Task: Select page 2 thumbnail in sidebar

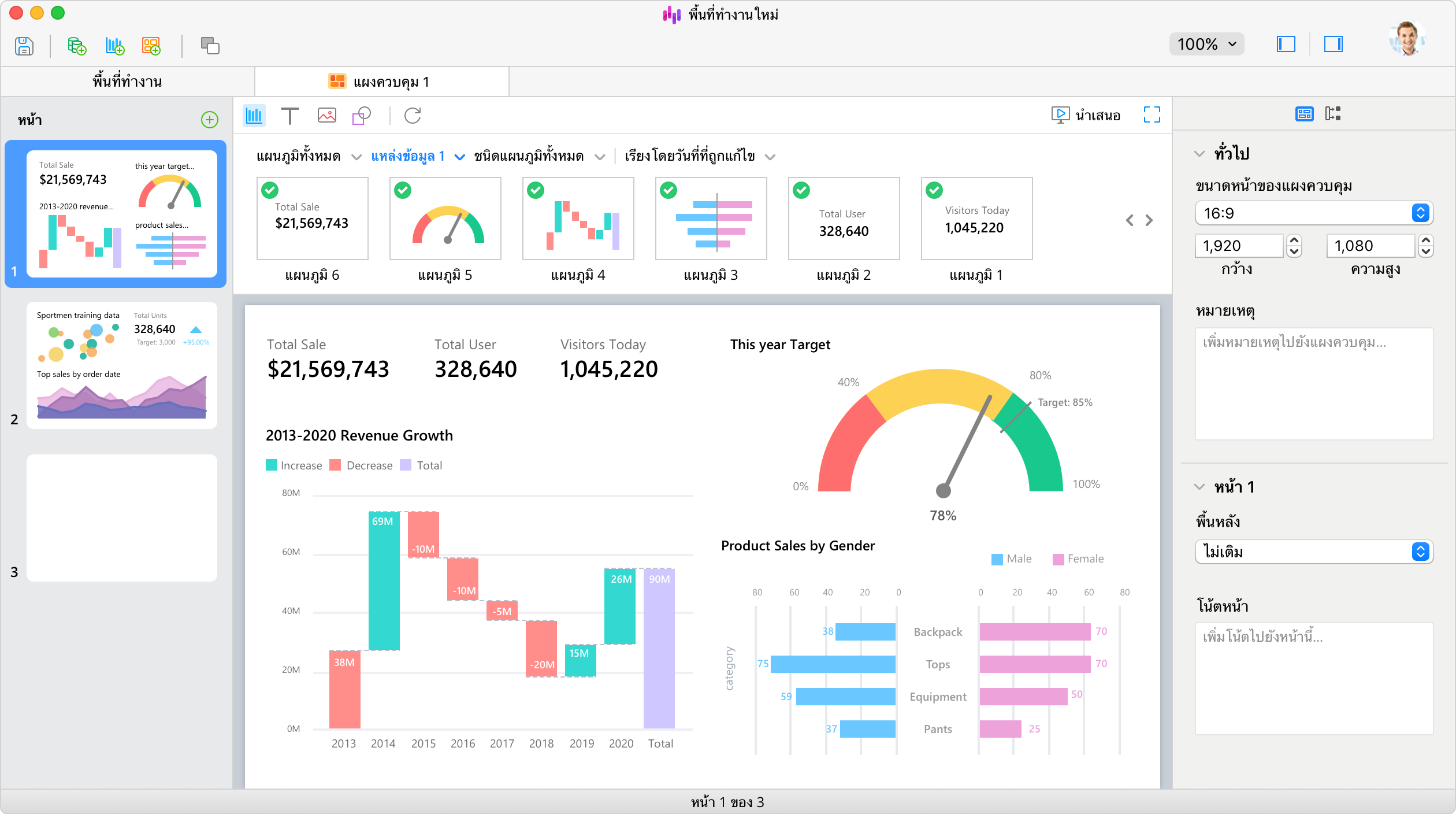Action: coord(121,365)
